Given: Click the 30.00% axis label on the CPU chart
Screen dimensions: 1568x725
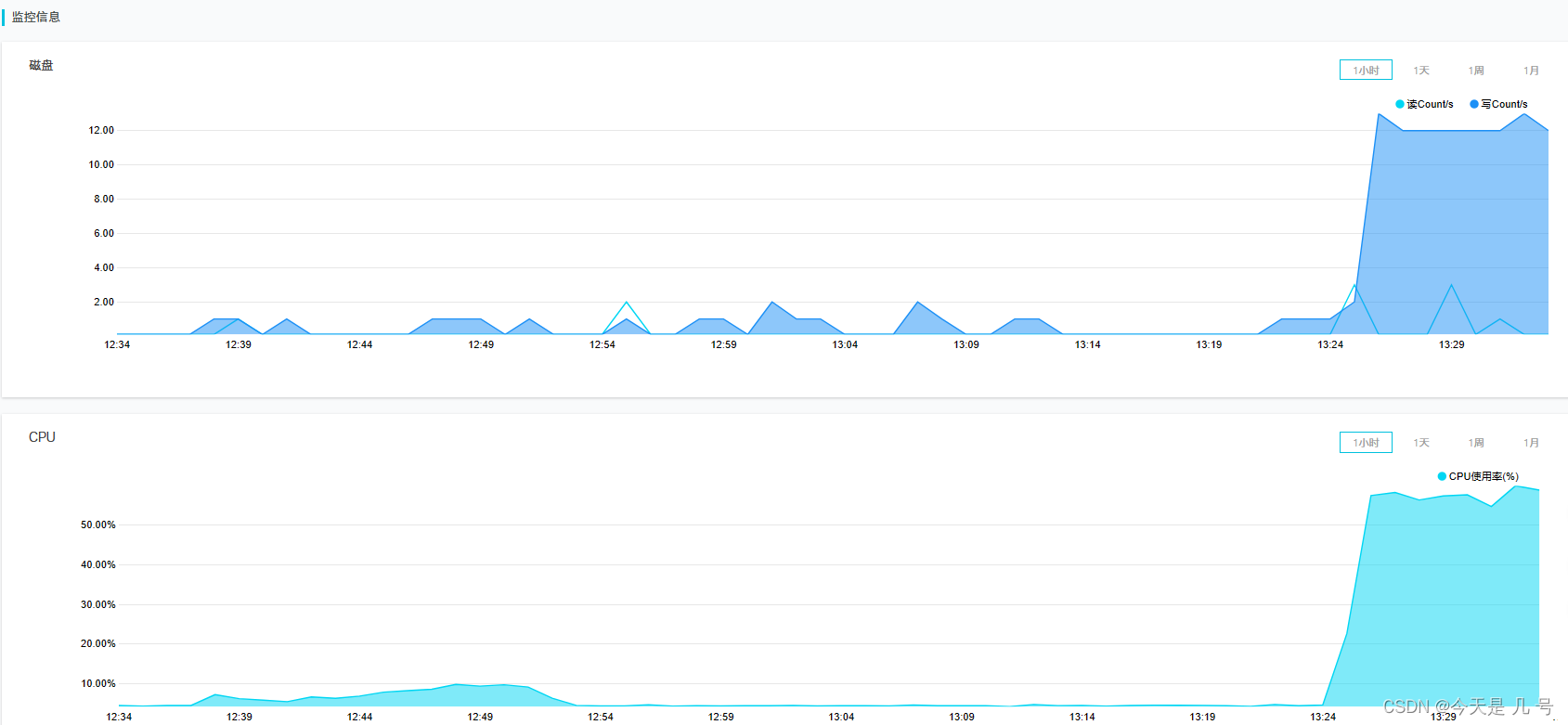Looking at the screenshot, I should [x=98, y=604].
